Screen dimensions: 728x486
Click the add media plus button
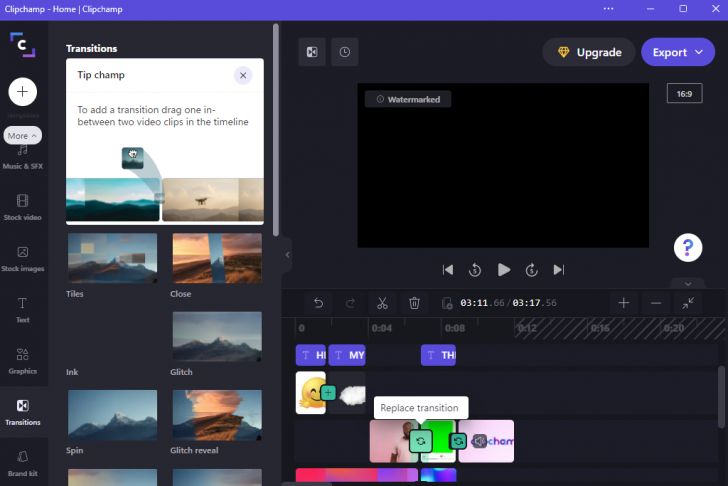coord(23,92)
